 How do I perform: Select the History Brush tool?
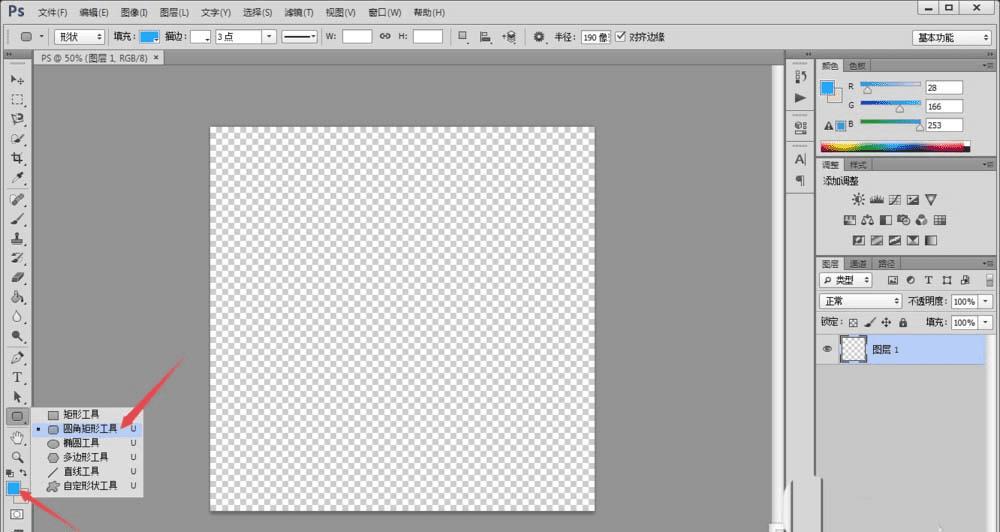coord(17,258)
